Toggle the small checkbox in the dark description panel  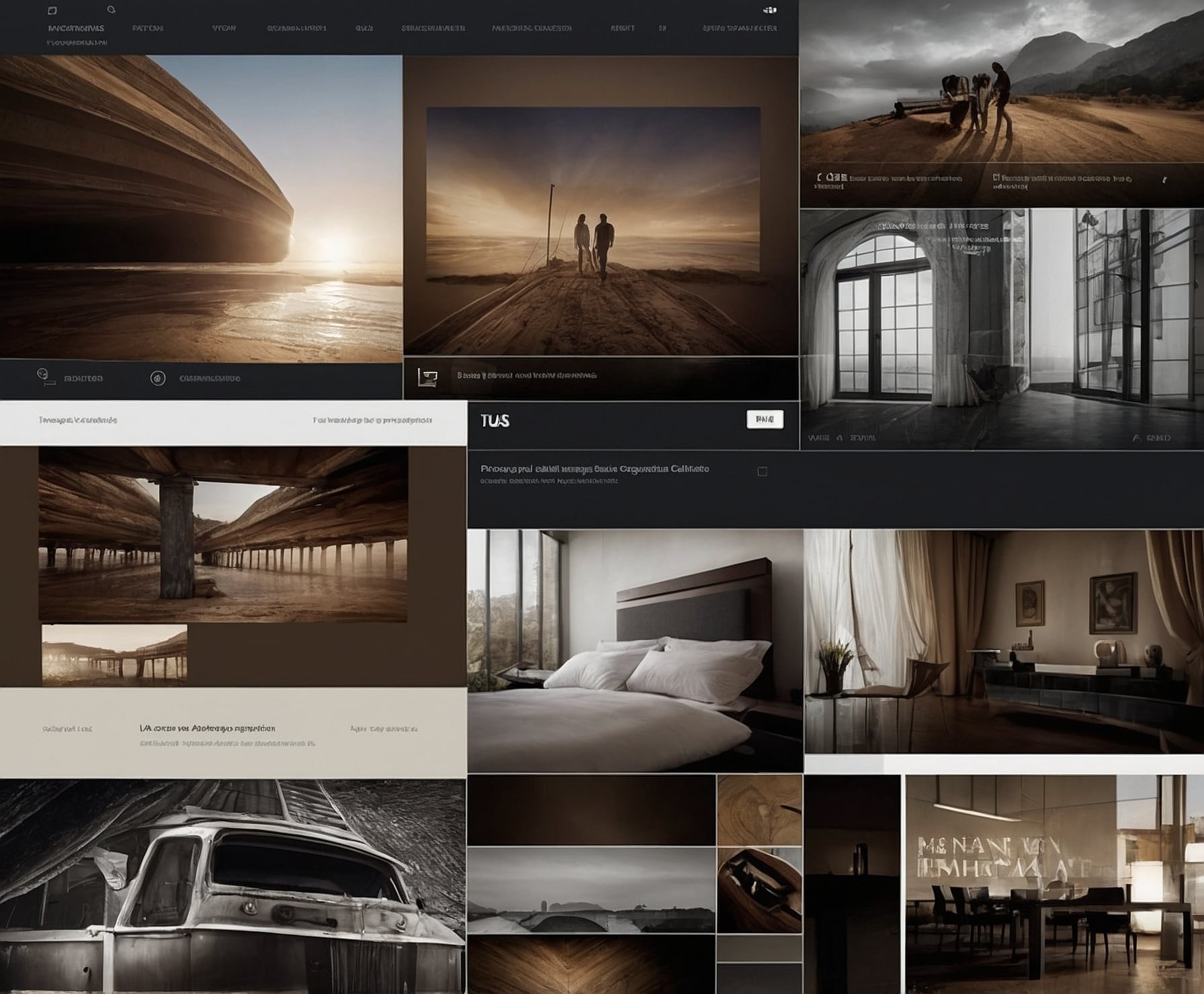coord(762,471)
